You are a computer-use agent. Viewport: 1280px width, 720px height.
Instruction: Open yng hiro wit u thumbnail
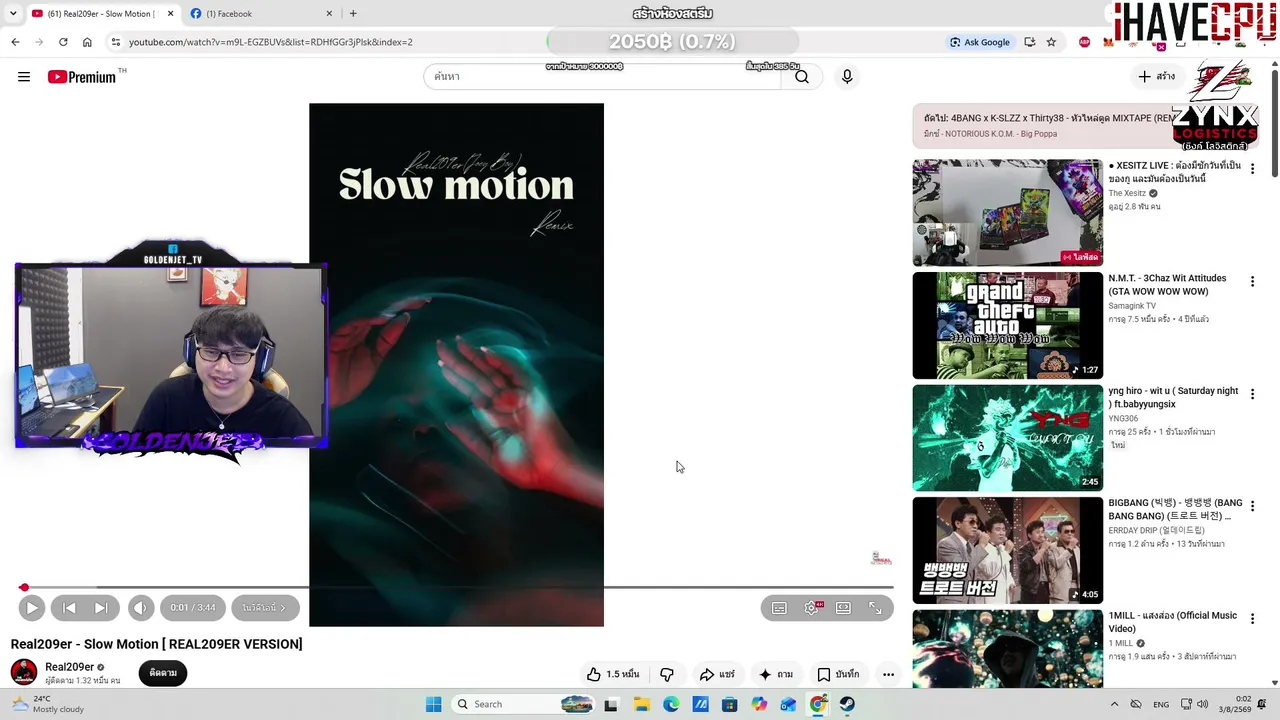[1007, 438]
